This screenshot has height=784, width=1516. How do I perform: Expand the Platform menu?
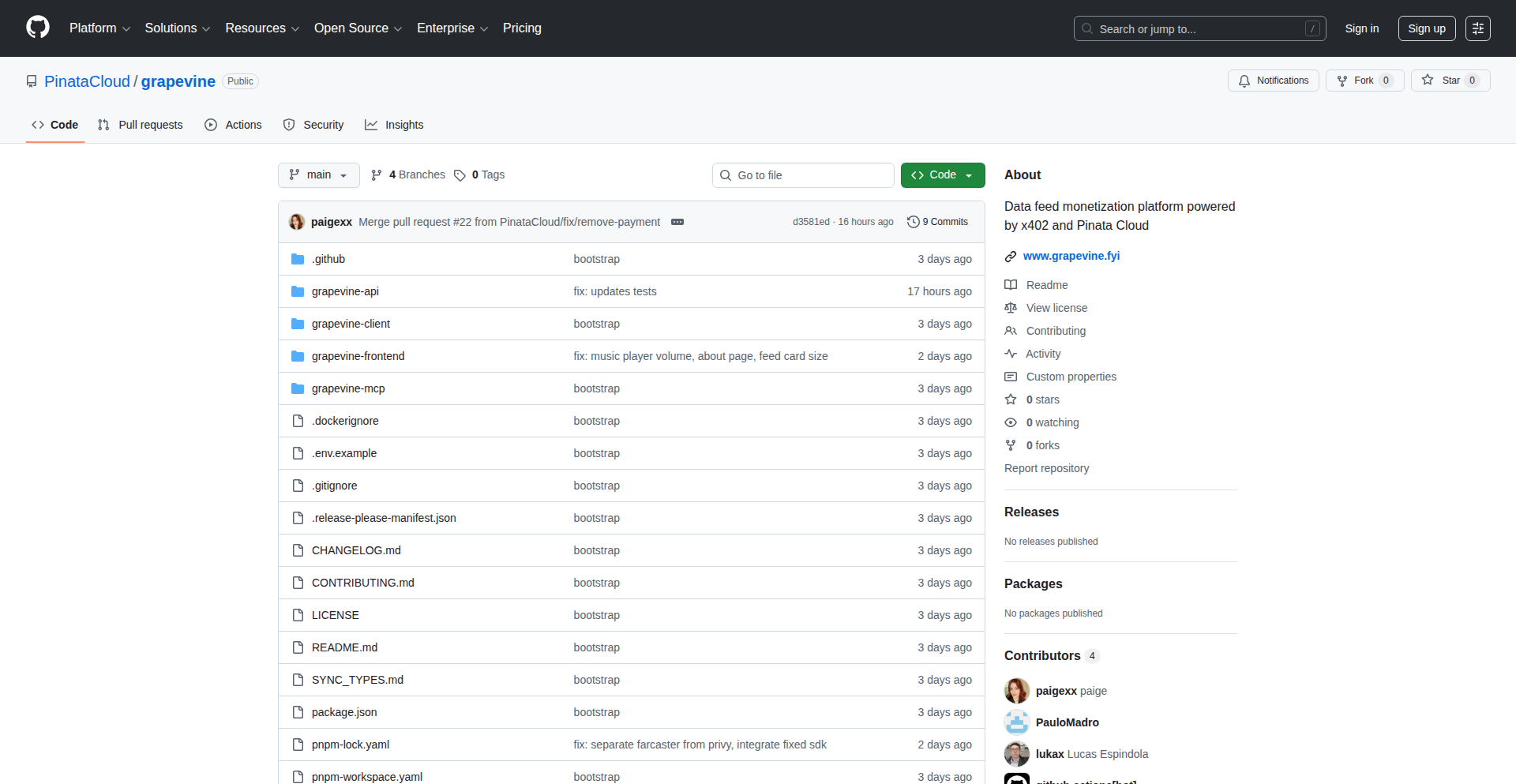point(99,28)
